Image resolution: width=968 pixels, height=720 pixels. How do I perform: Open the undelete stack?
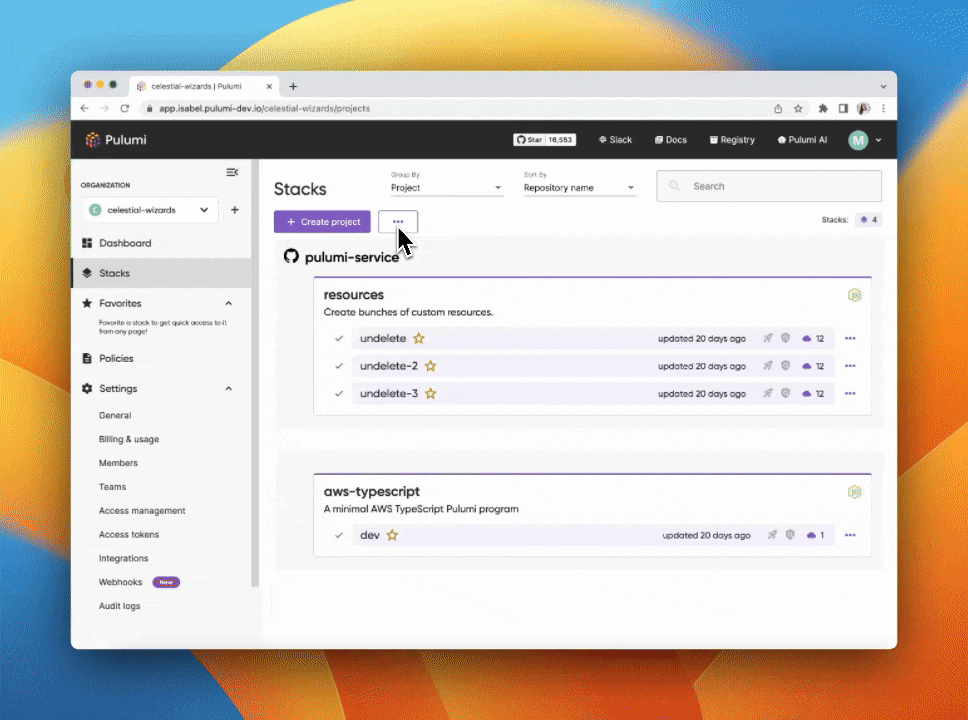click(x=383, y=338)
